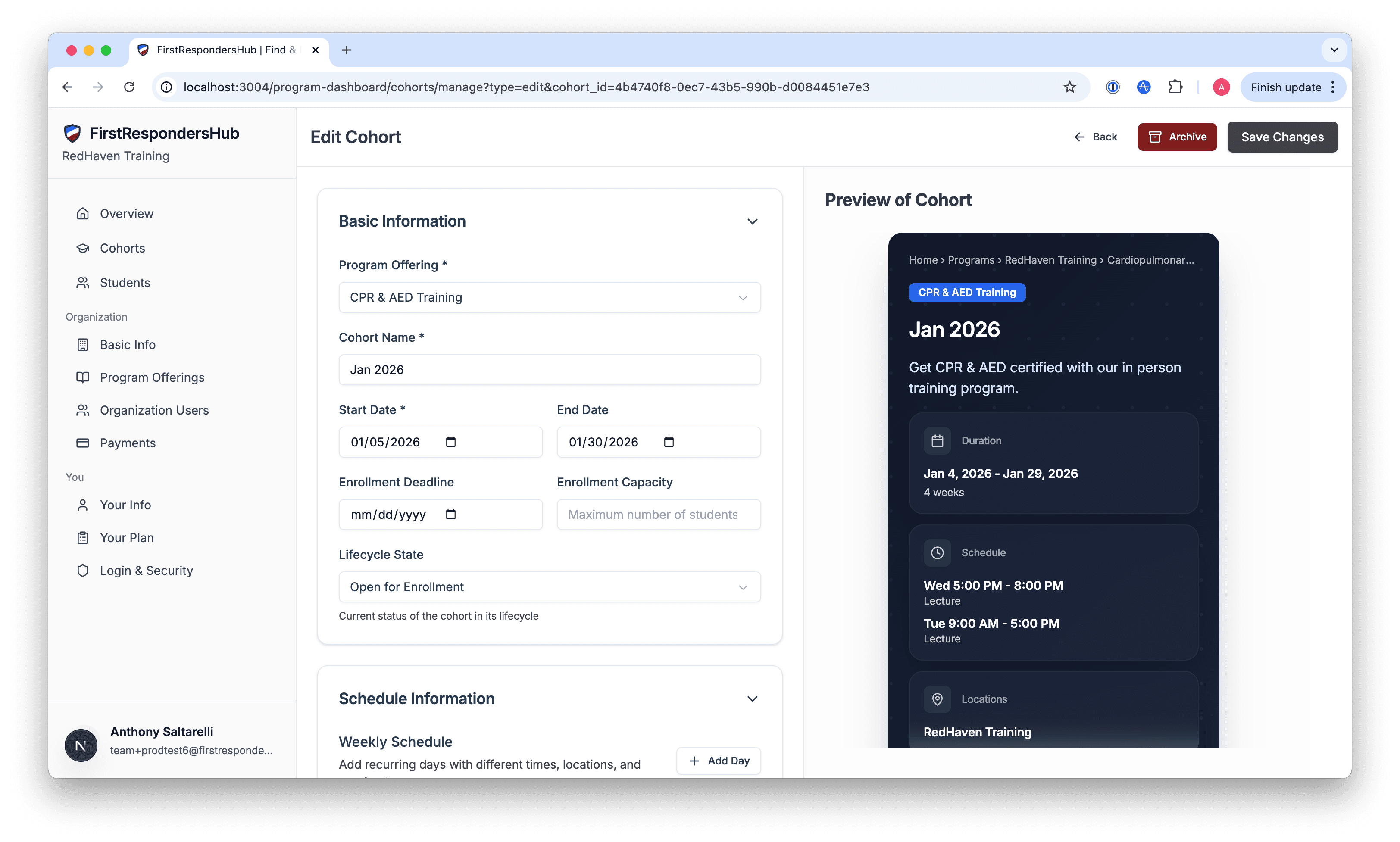Click the Program Offerings book icon
This screenshot has height=842, width=1400.
click(83, 377)
